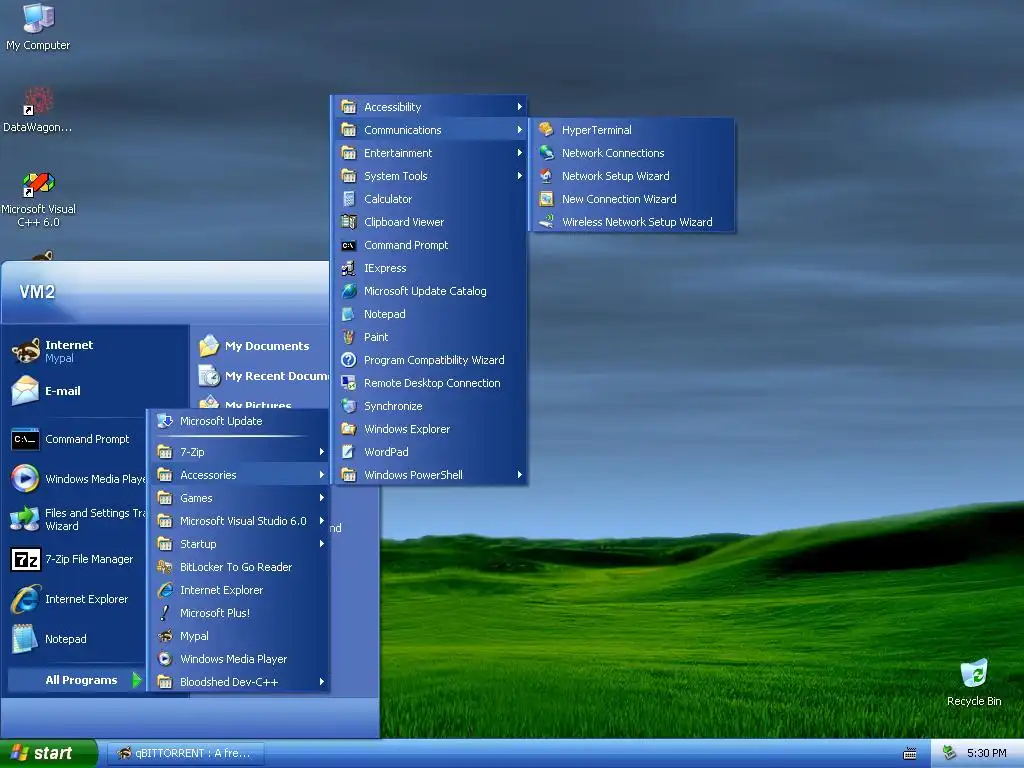Select Microsoft Visual C++ 6.0 desktop shortcut
This screenshot has height=768, width=1024.
tap(38, 199)
